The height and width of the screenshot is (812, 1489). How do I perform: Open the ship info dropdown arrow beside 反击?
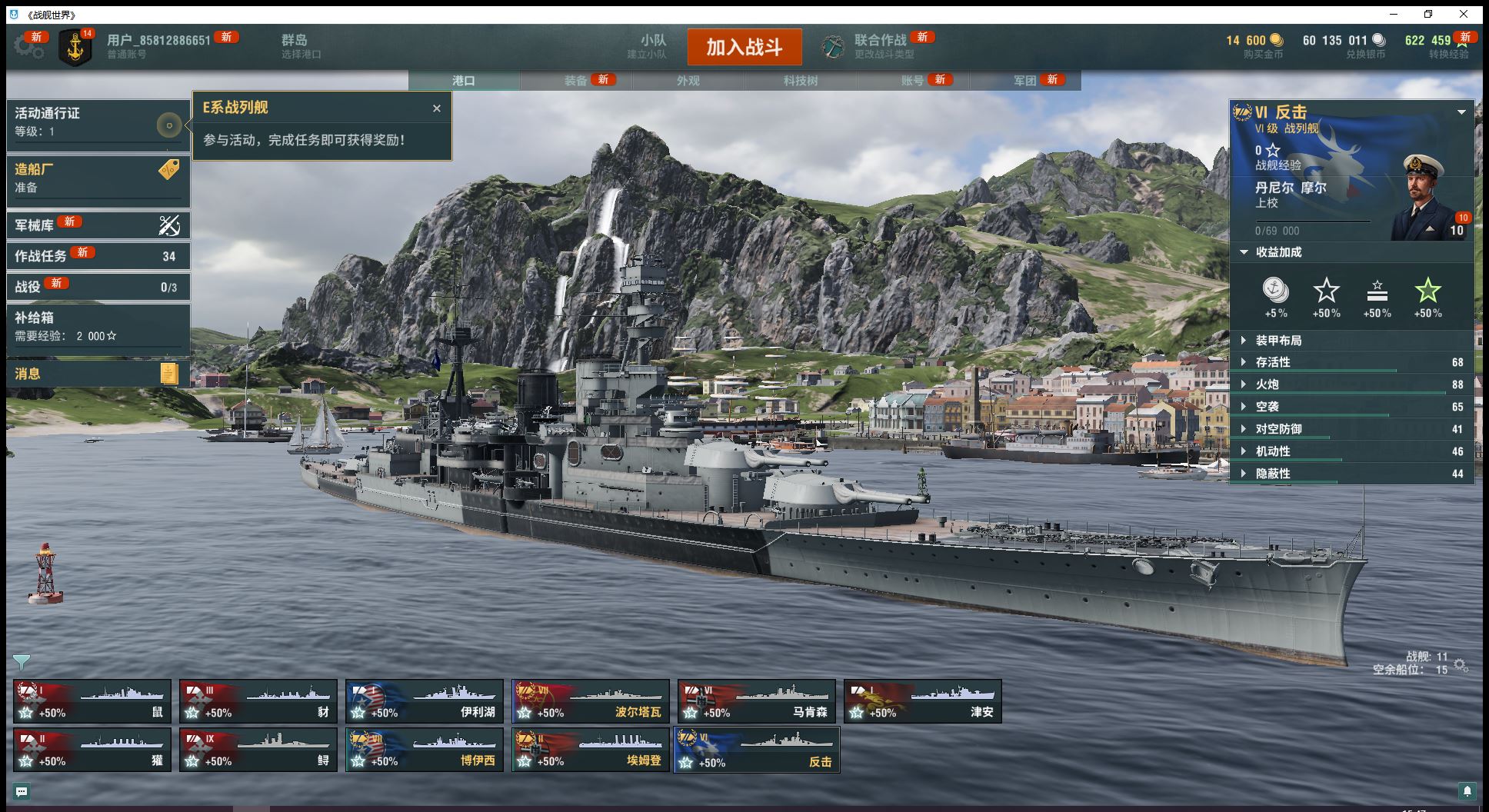(1461, 112)
